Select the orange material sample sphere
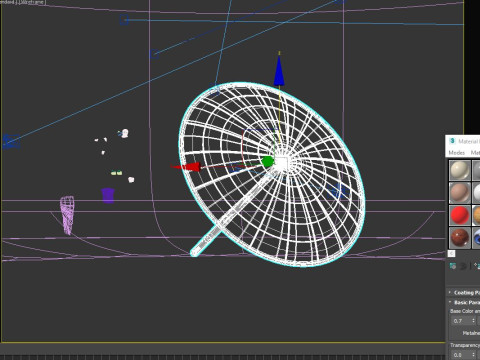The image size is (480, 360). tap(477, 215)
